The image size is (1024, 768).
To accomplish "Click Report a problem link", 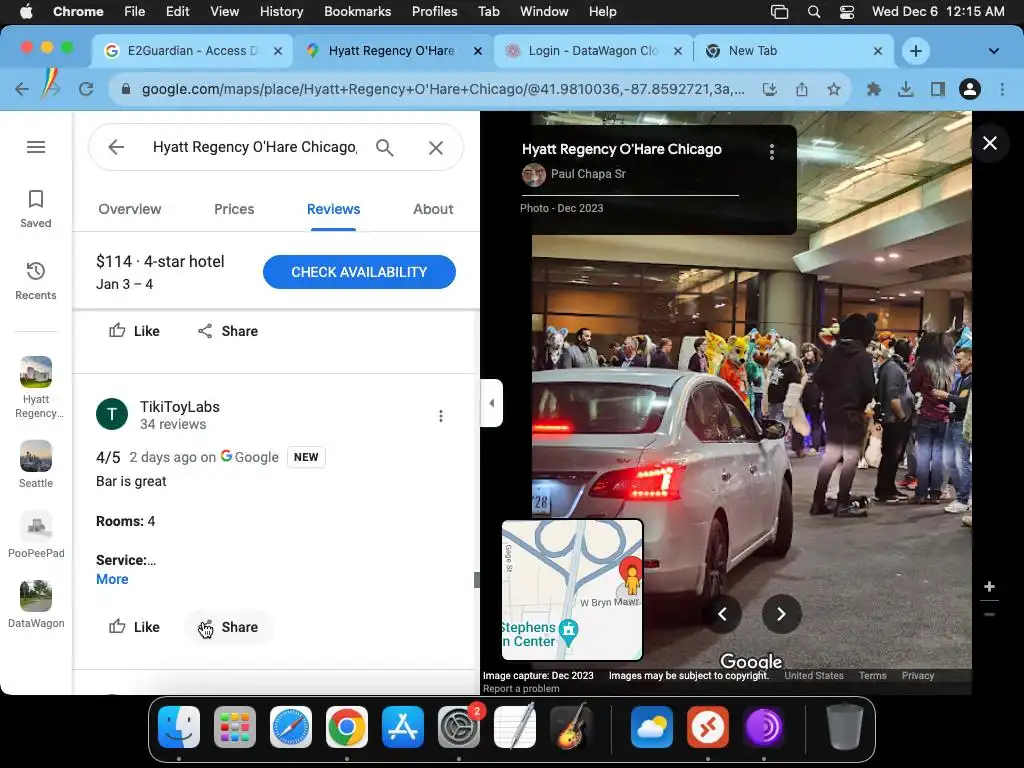I will 521,688.
